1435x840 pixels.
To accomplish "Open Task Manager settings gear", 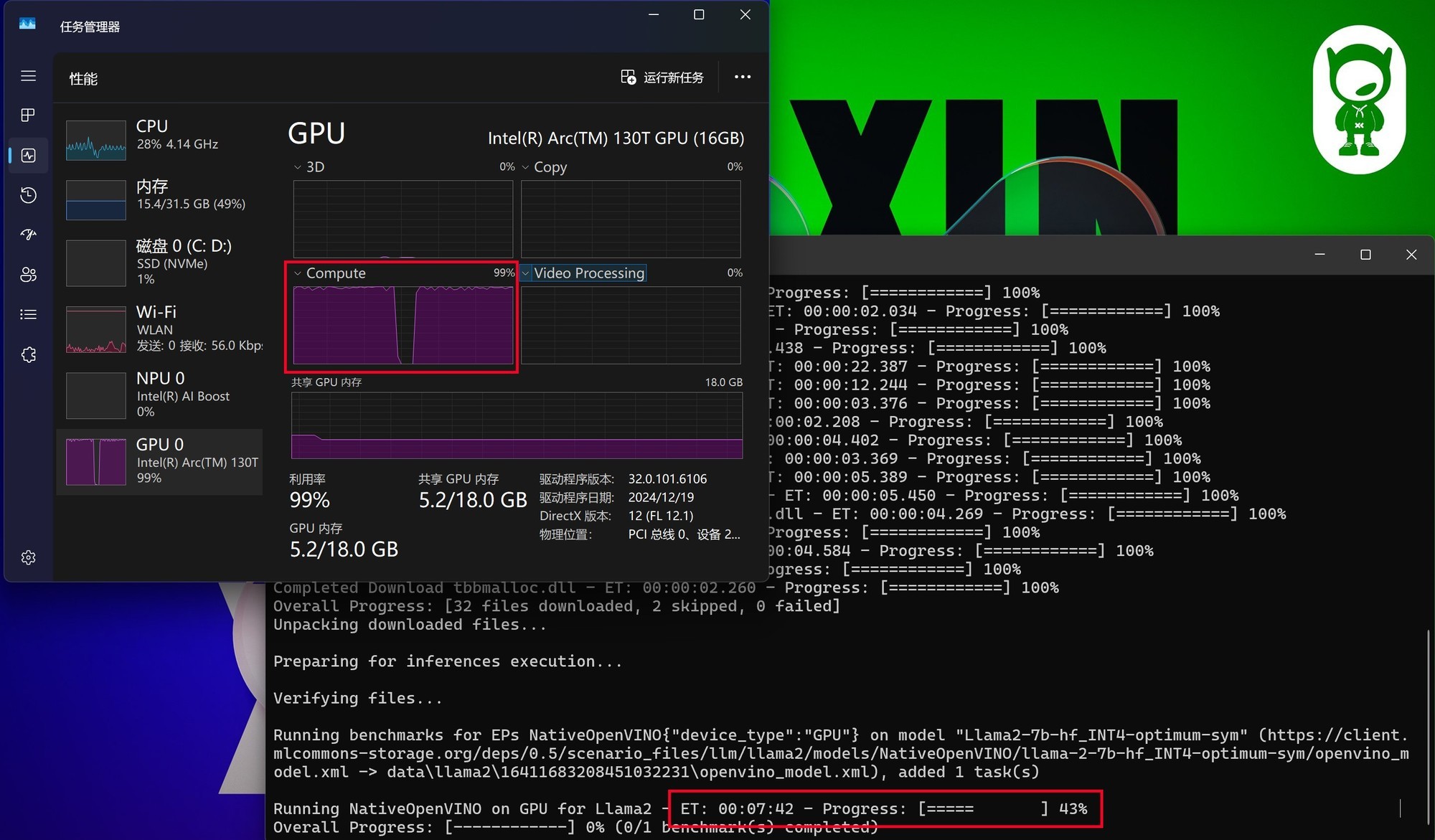I will click(28, 557).
